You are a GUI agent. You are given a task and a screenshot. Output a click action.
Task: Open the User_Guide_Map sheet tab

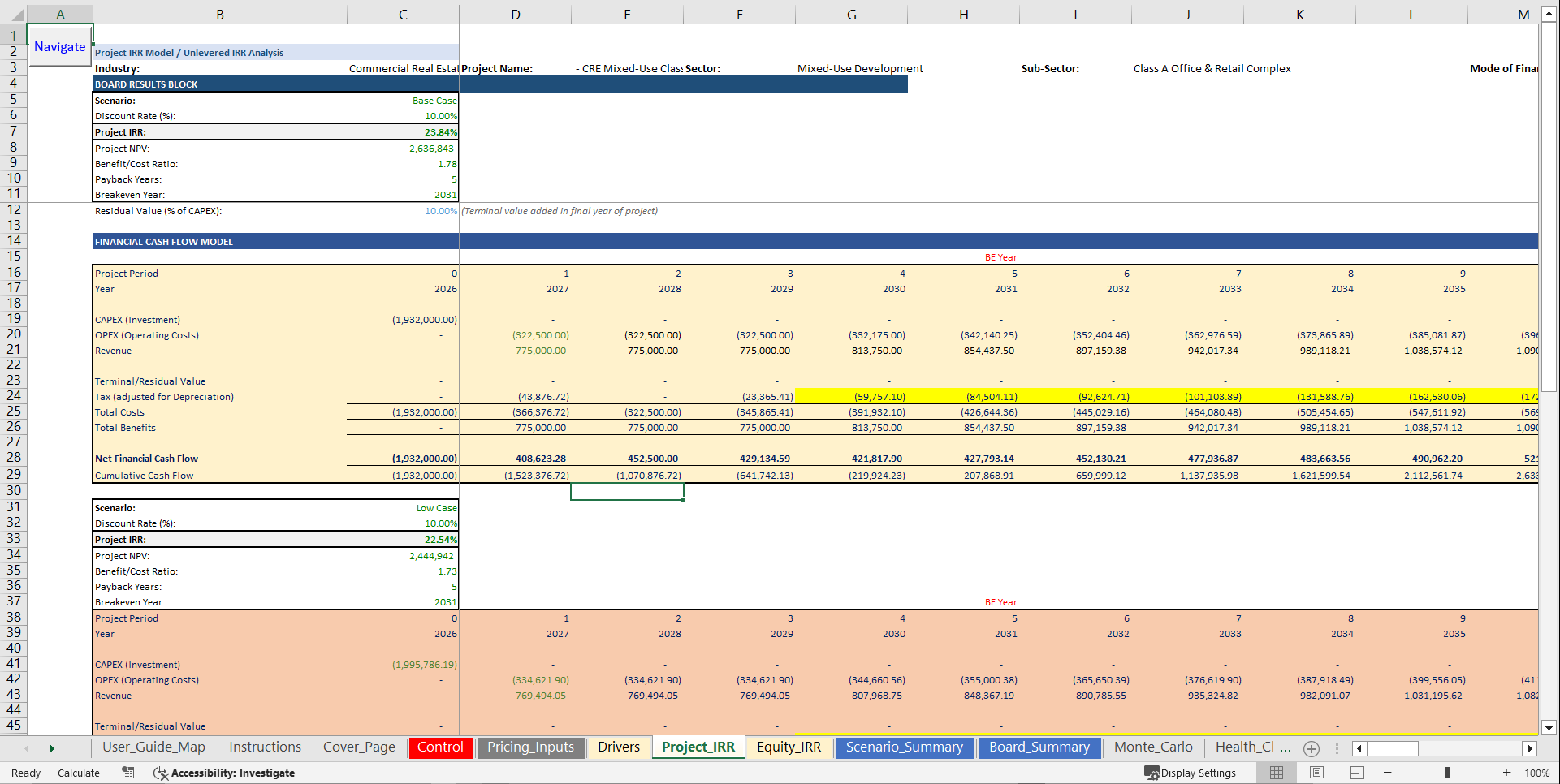pos(153,747)
